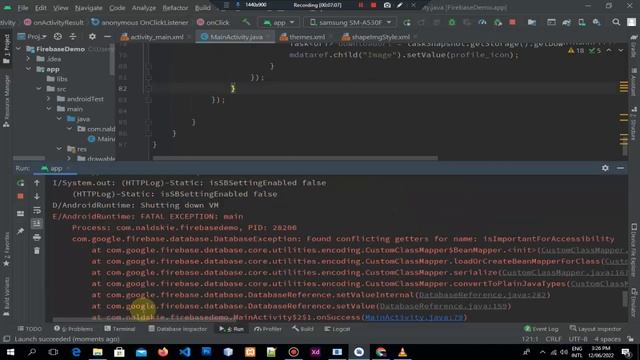Switch to shapeImgStyle.xml tab
Viewport: 640px width, 360px height.
[x=380, y=37]
